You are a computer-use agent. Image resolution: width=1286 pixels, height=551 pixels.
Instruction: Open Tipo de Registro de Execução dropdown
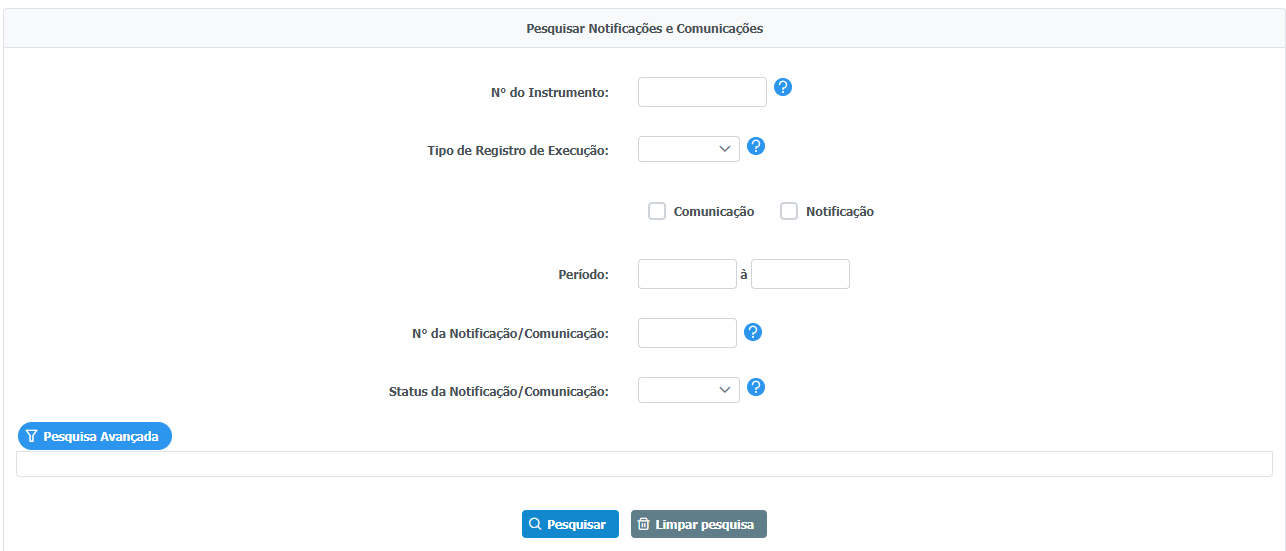point(689,149)
